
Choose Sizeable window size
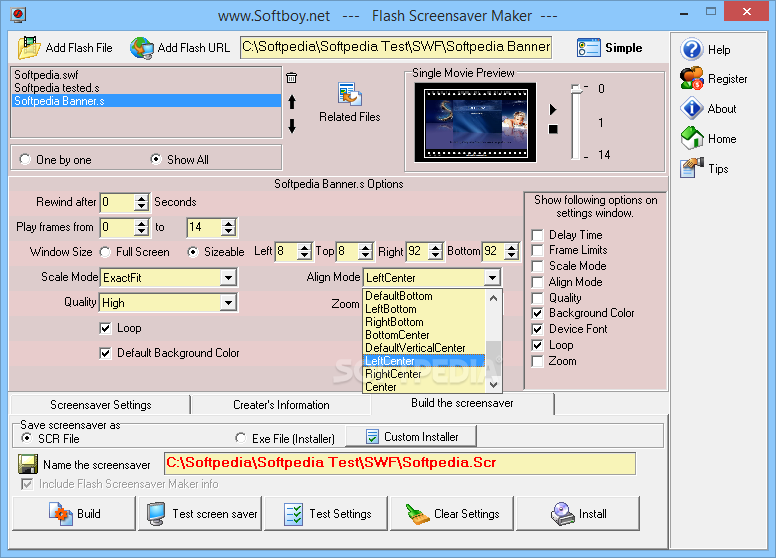pos(193,252)
